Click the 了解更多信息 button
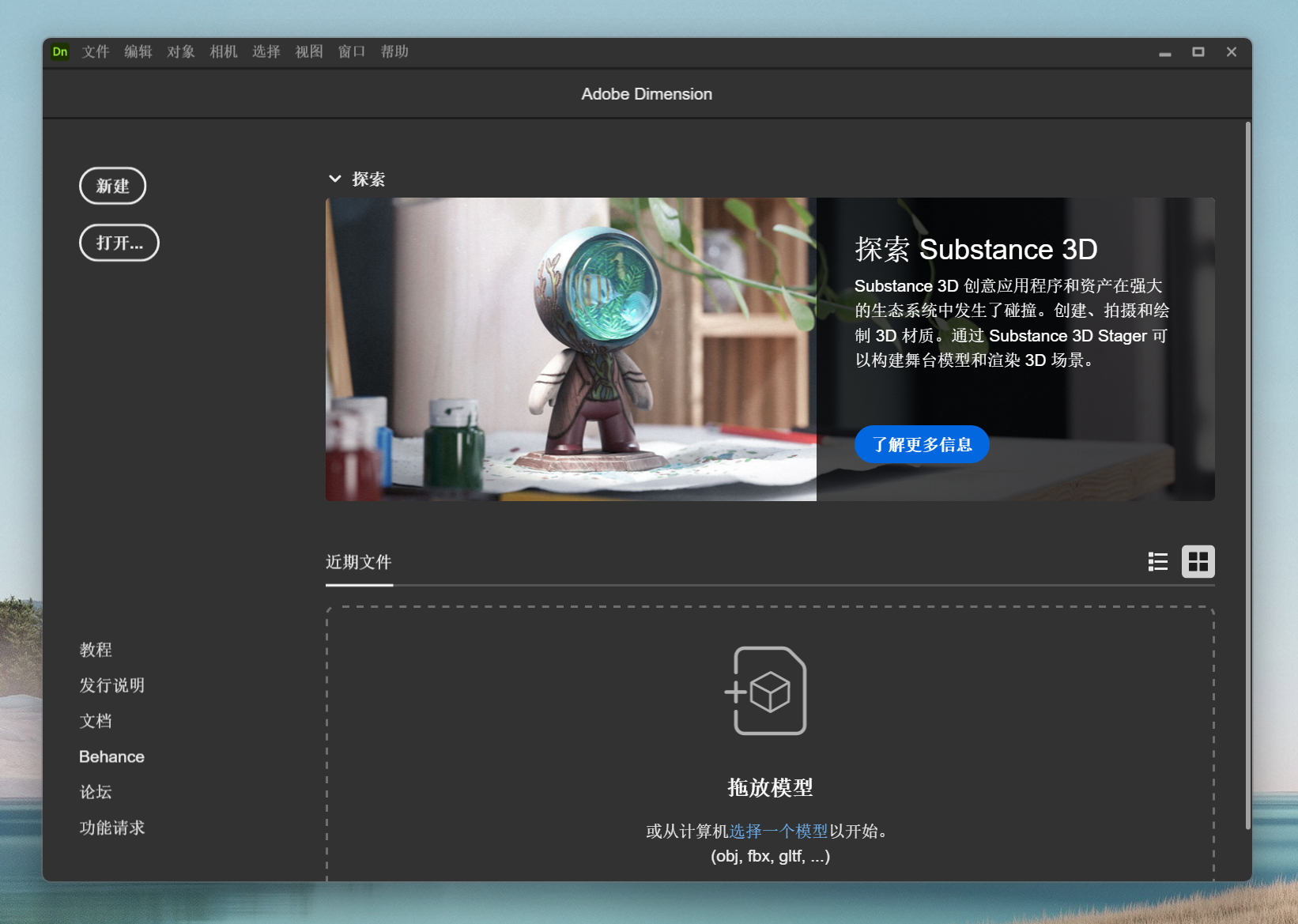1298x924 pixels. click(x=922, y=444)
